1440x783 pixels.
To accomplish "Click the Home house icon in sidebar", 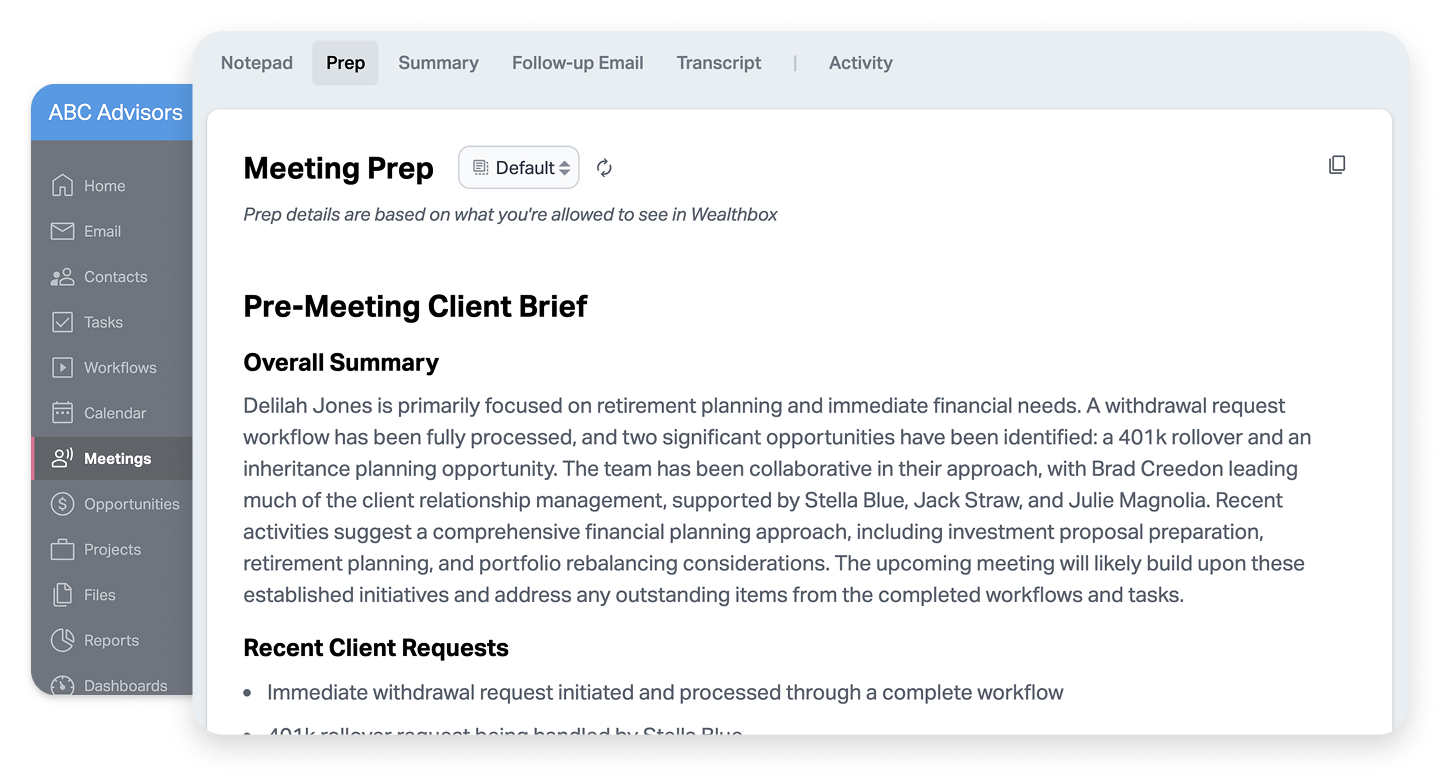I will point(62,185).
